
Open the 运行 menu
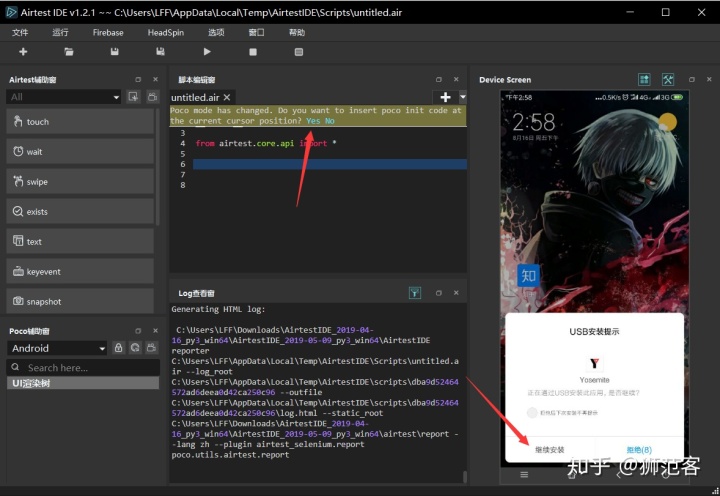click(60, 32)
